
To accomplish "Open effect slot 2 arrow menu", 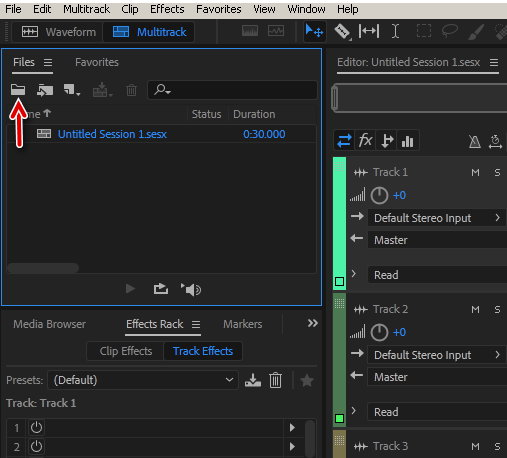I will (292, 446).
